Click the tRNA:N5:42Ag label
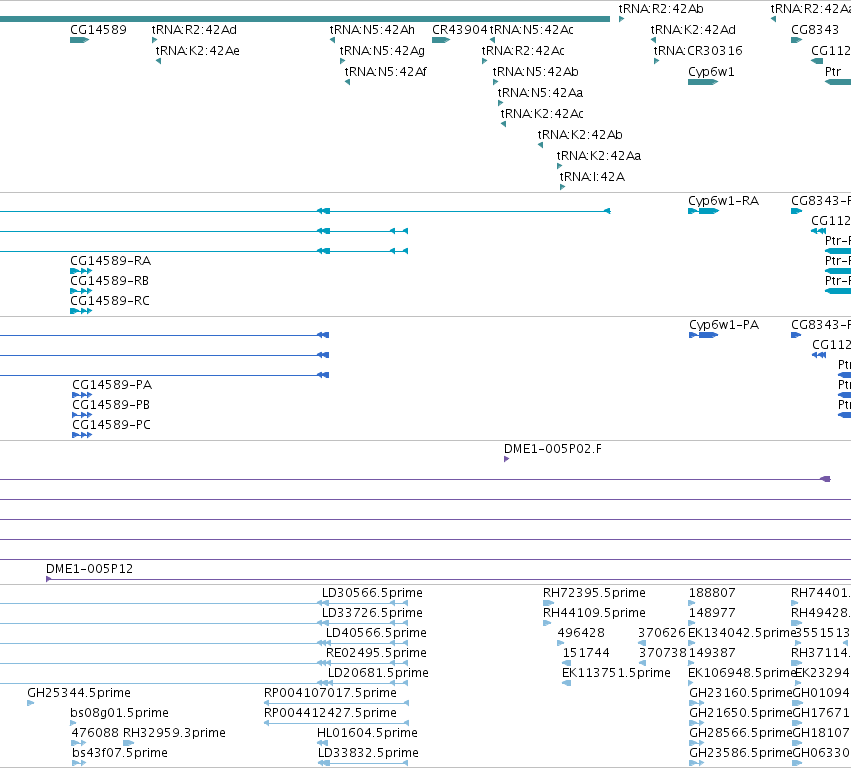Image resolution: width=851 pixels, height=768 pixels. pos(382,51)
